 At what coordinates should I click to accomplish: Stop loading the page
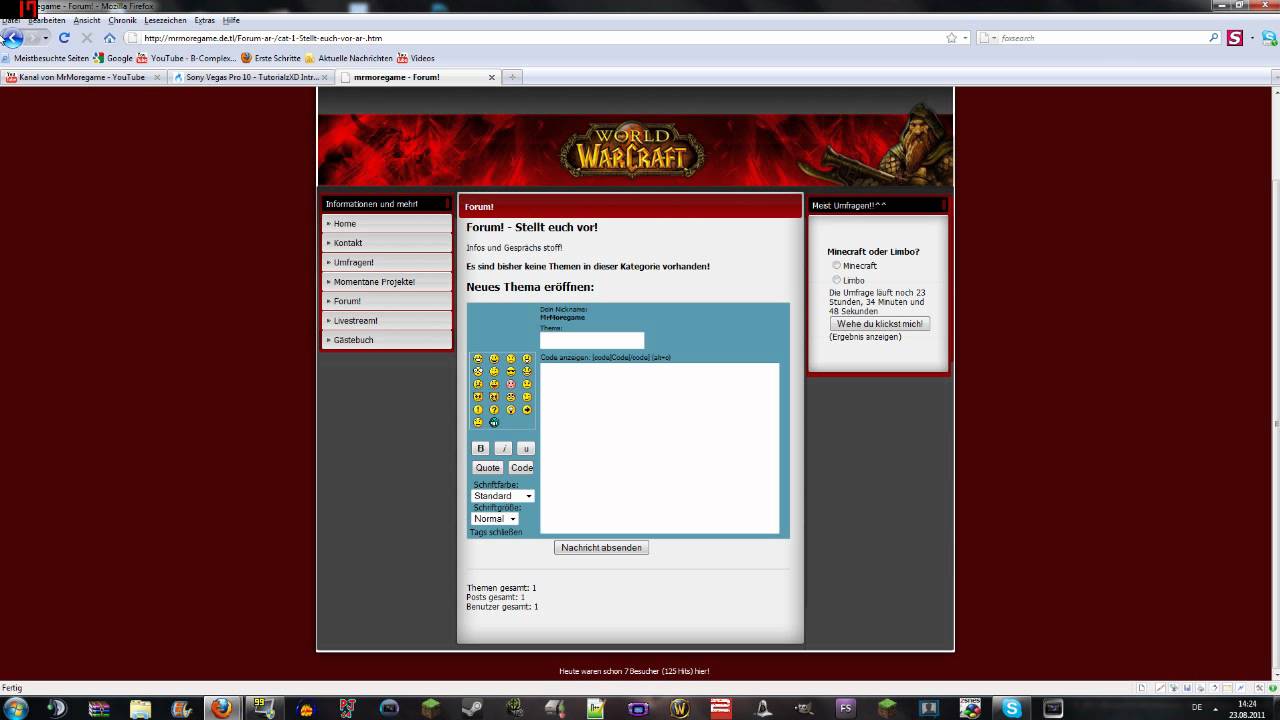(87, 38)
